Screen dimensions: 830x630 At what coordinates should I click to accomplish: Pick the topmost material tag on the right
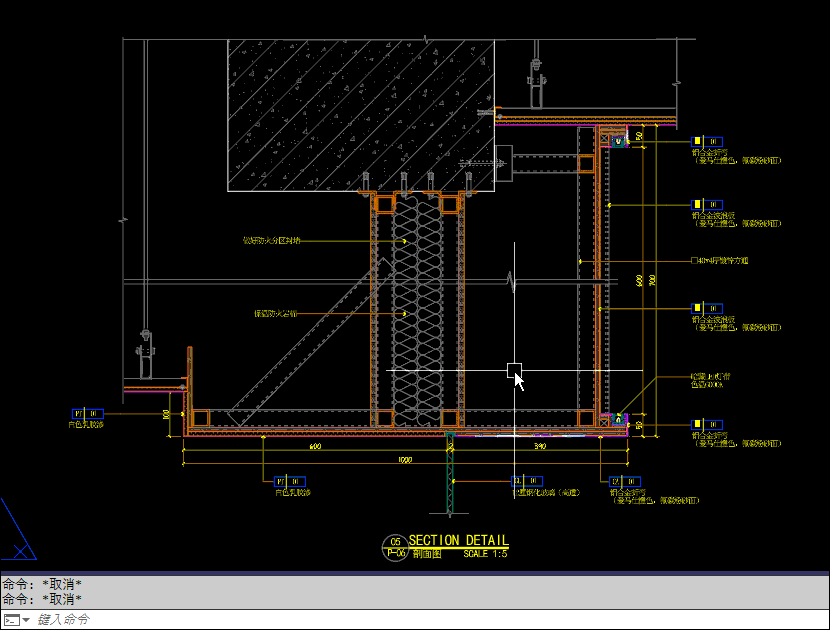[707, 141]
